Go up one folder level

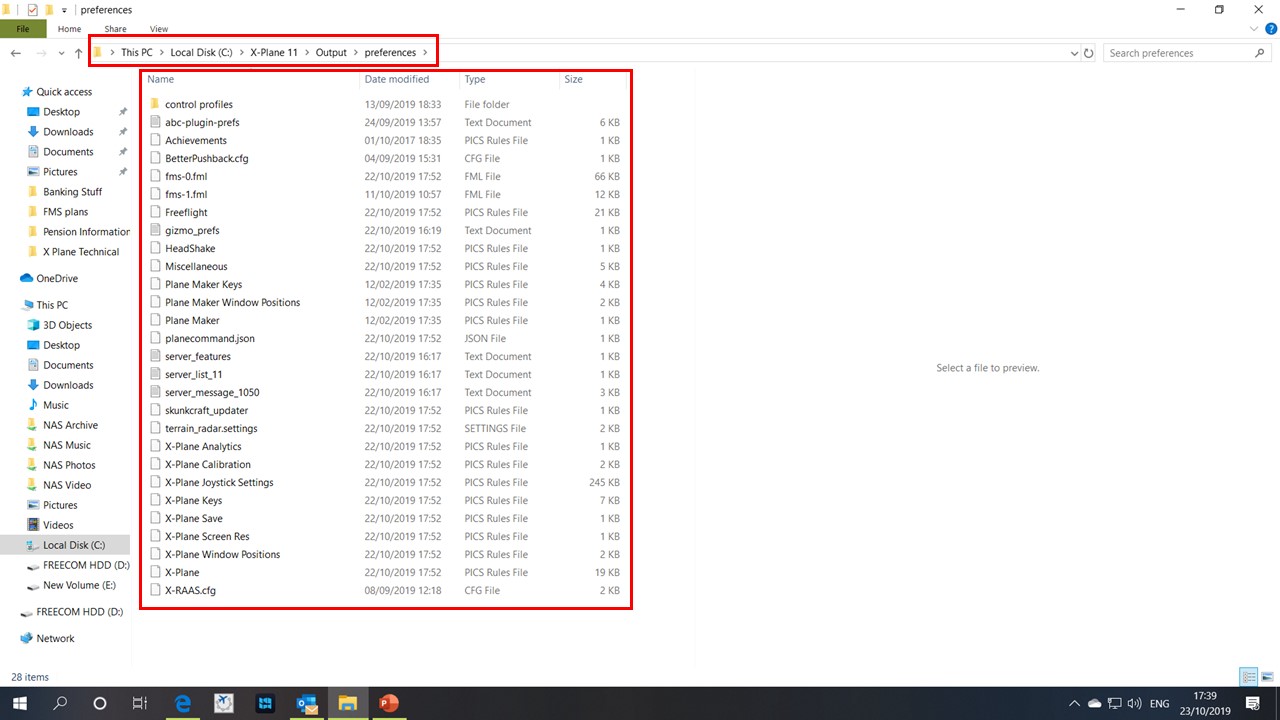pyautogui.click(x=78, y=53)
